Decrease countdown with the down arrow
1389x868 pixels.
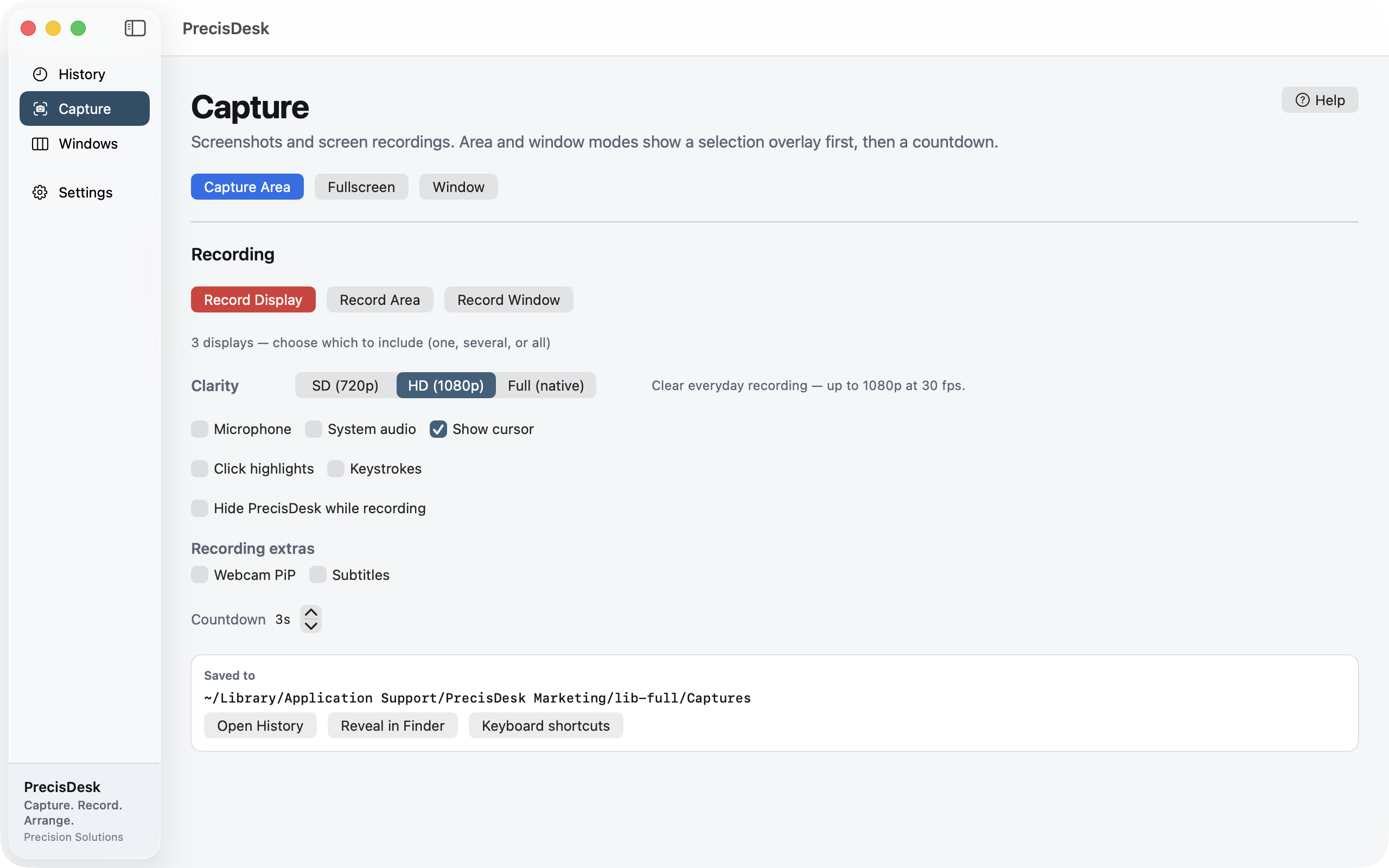[x=311, y=626]
